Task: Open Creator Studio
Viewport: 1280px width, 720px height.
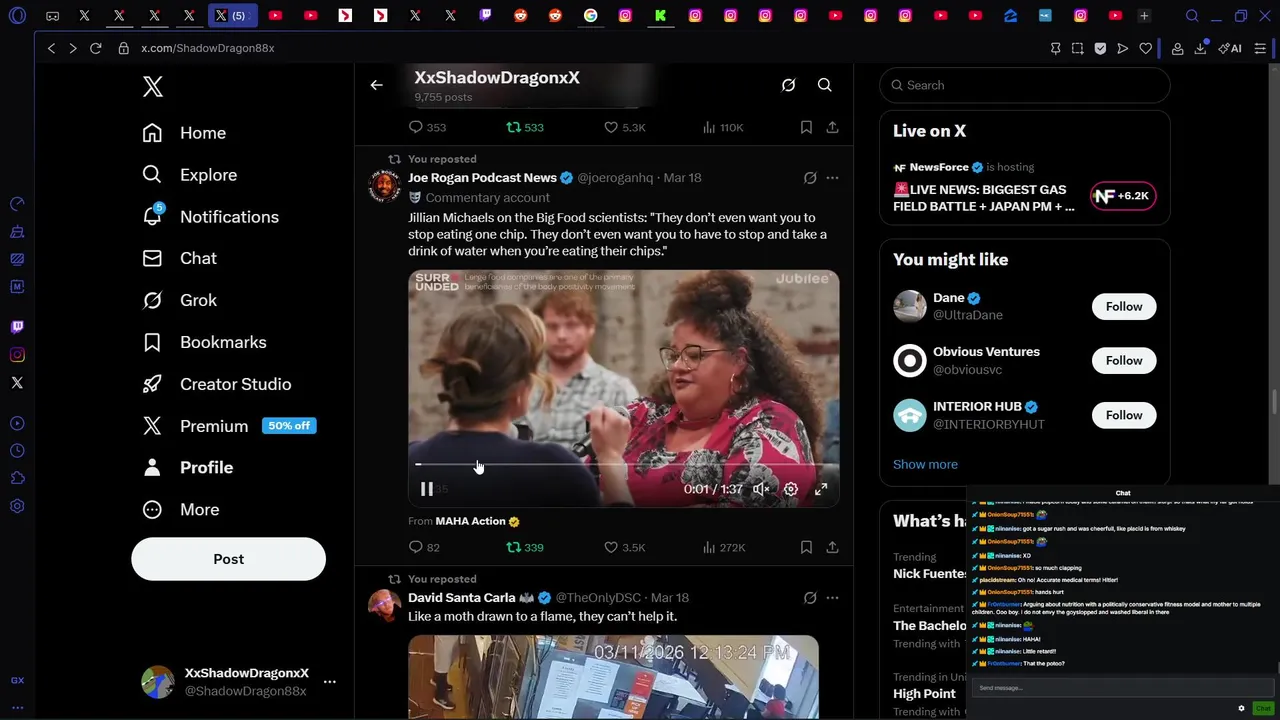Action: 217,384
